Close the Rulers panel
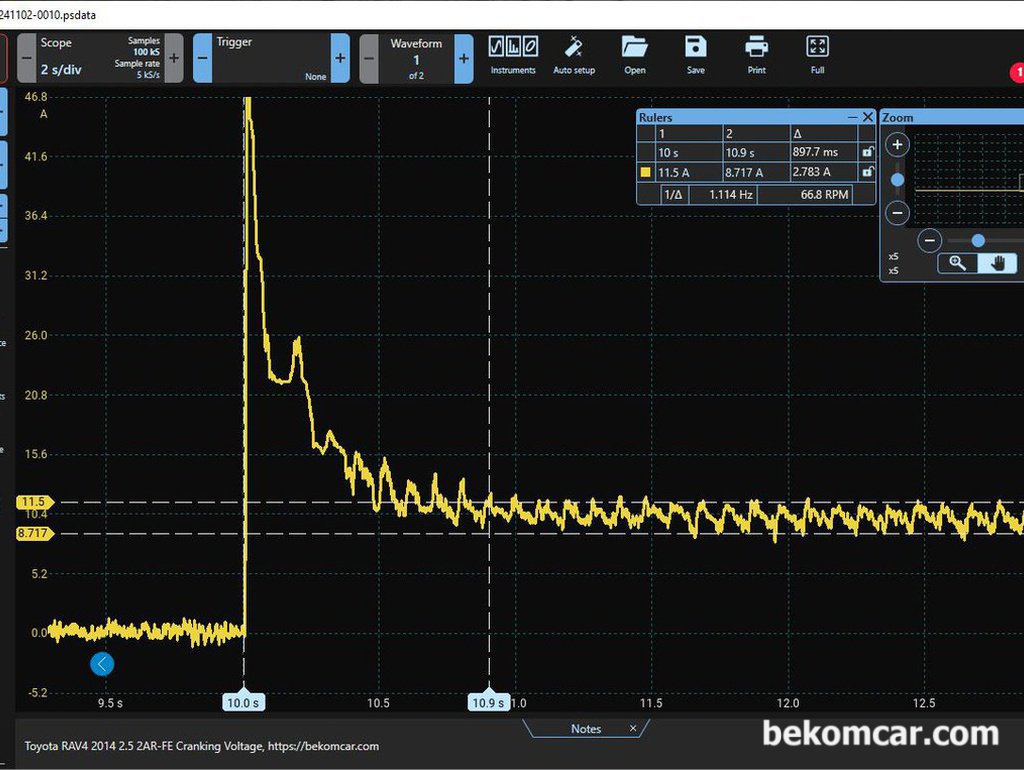This screenshot has height=770, width=1024. (x=868, y=117)
